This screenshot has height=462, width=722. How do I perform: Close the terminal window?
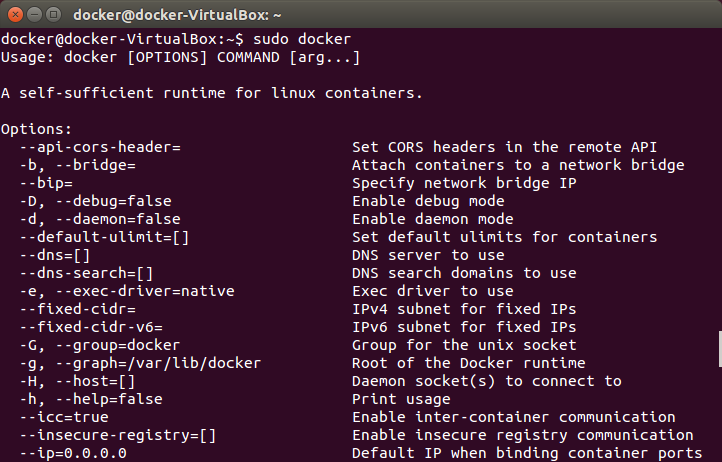[15, 14]
